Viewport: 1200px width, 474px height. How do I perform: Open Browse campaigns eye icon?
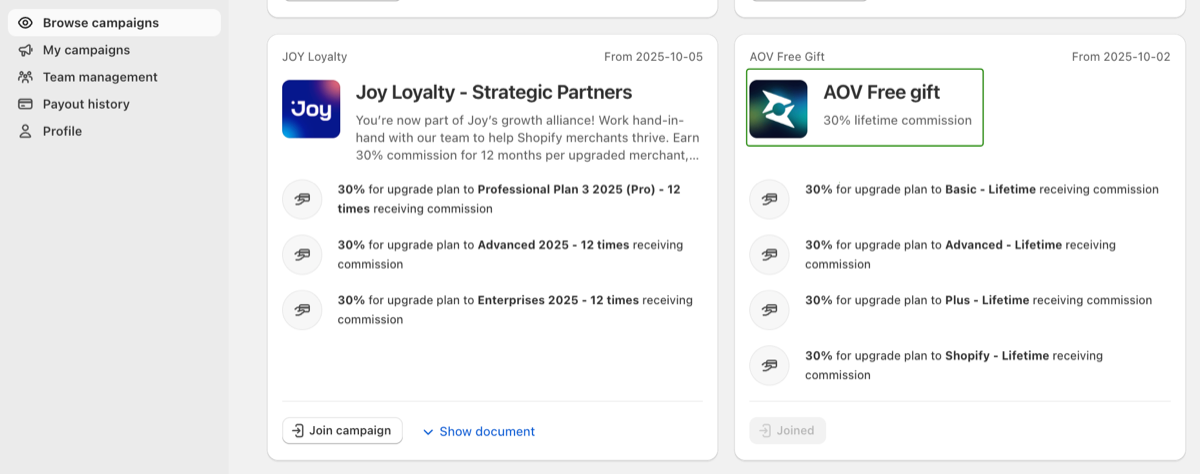coord(25,23)
